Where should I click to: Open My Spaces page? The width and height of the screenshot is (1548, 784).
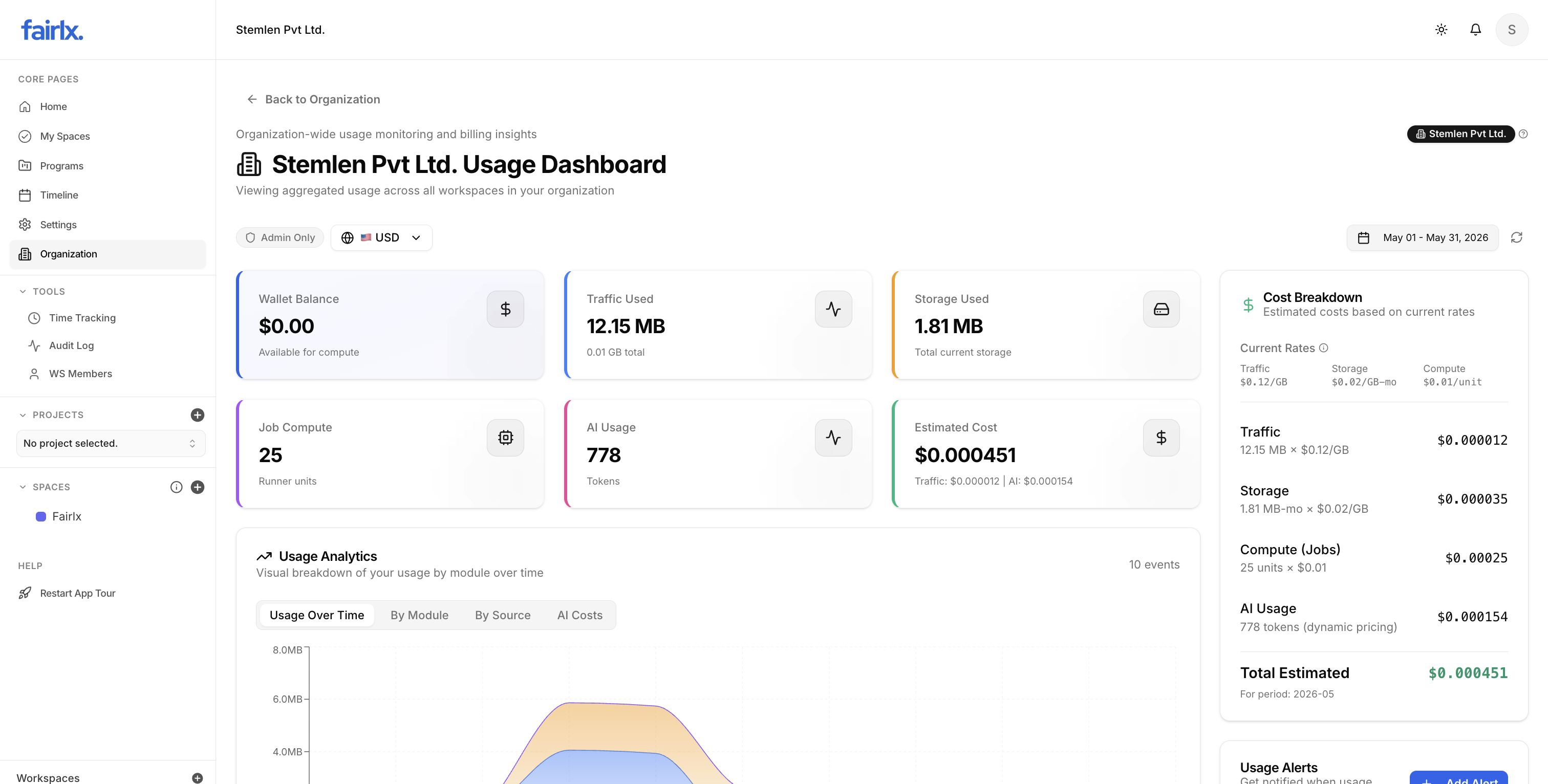(107, 136)
